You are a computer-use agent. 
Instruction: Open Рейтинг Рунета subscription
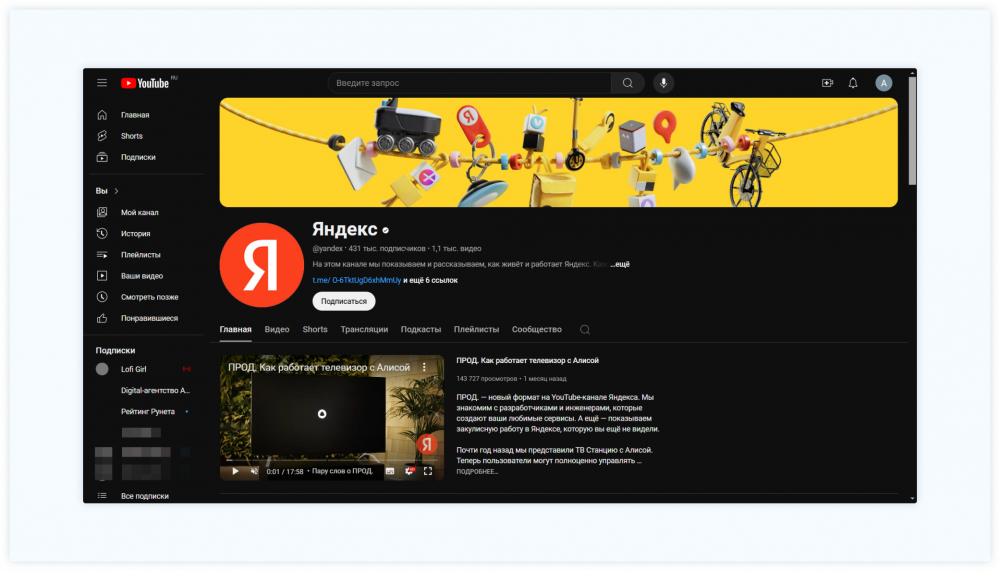[147, 412]
